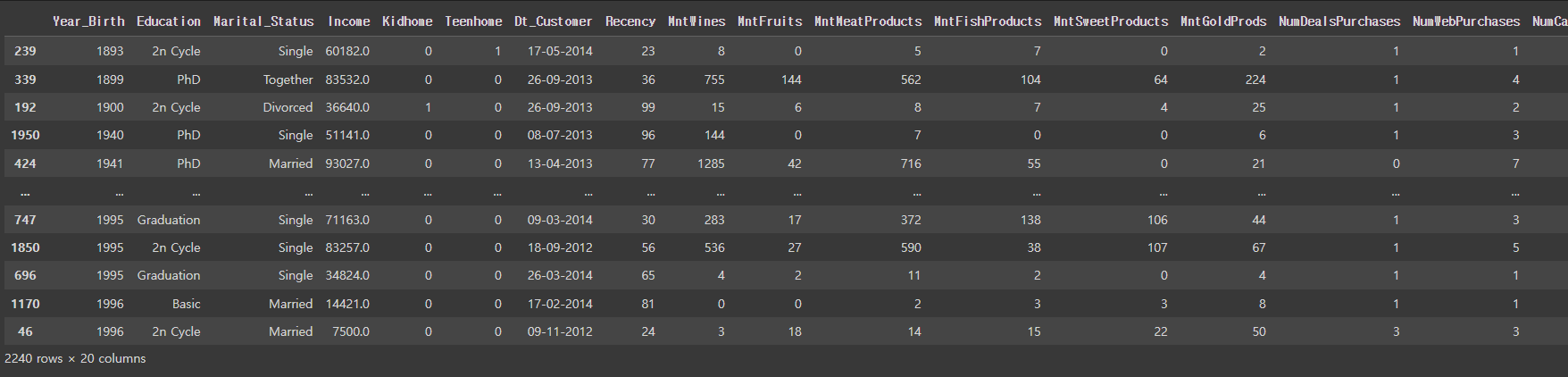Select row index 1950

pos(25,135)
